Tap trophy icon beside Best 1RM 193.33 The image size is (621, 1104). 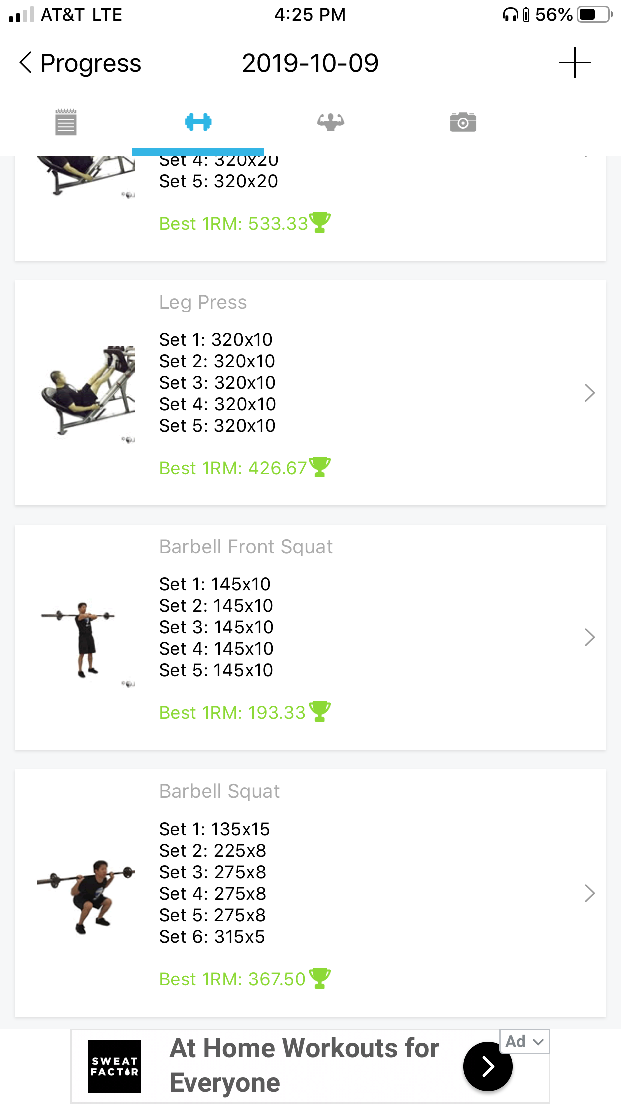click(320, 711)
